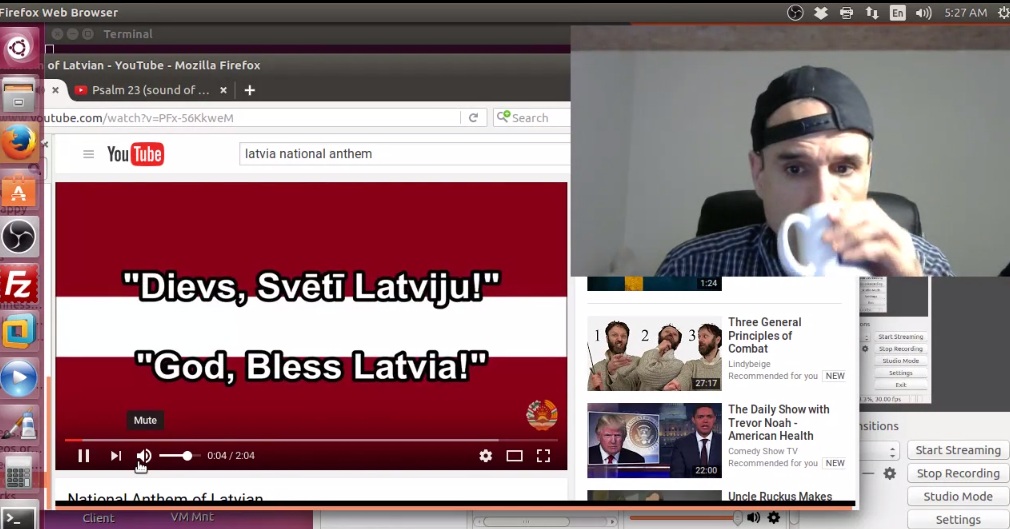Open OBS Settings button
This screenshot has height=529, width=1010.
click(958, 519)
